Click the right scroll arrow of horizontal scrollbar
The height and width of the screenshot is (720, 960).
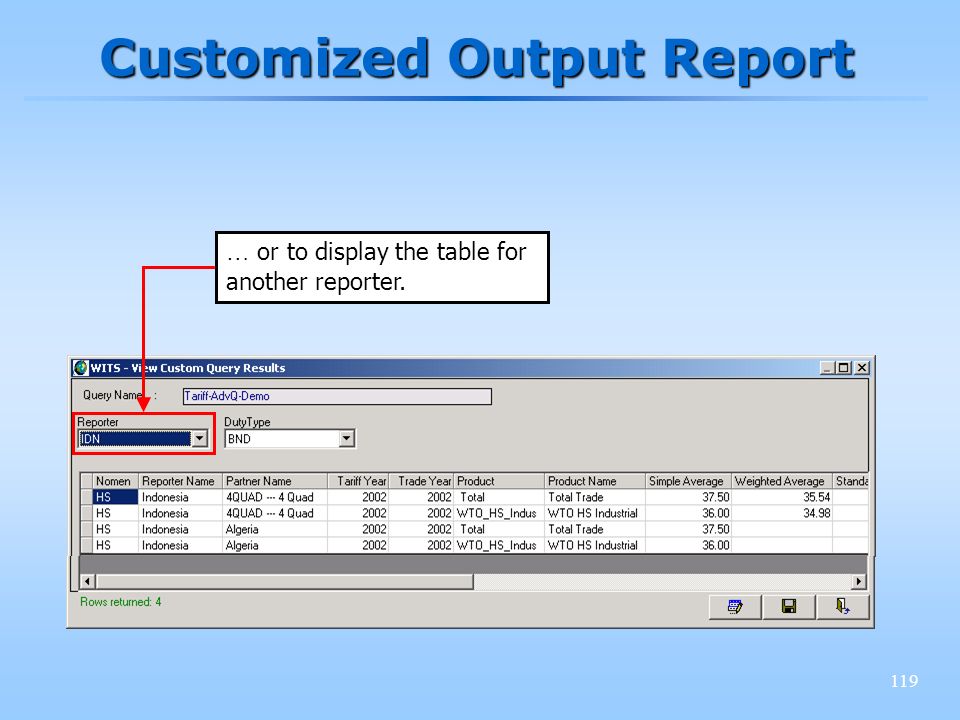pos(859,581)
